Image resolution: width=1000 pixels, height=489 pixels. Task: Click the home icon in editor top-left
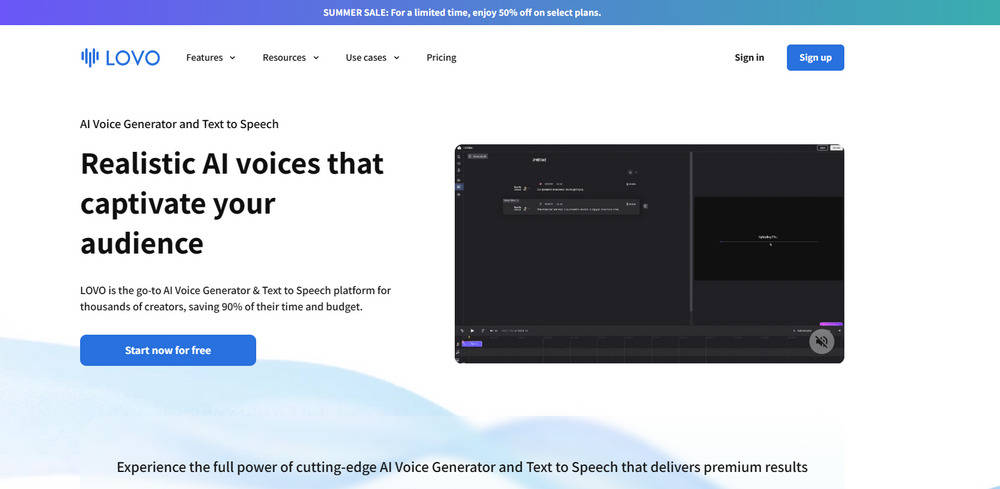460,148
